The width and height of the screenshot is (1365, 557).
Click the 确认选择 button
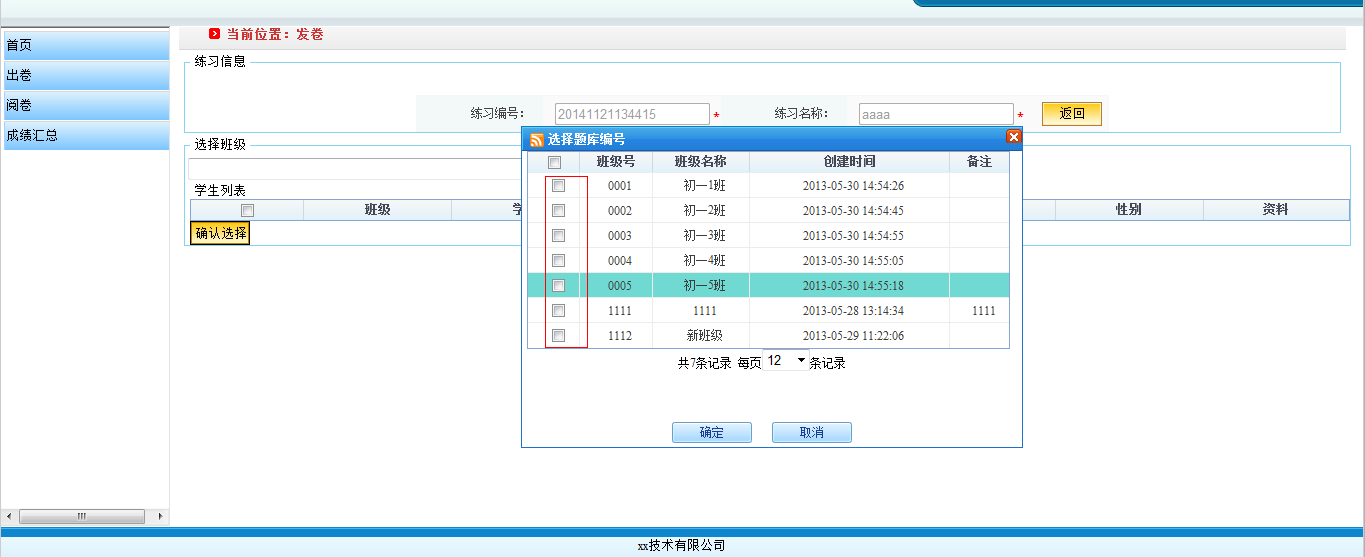(220, 233)
